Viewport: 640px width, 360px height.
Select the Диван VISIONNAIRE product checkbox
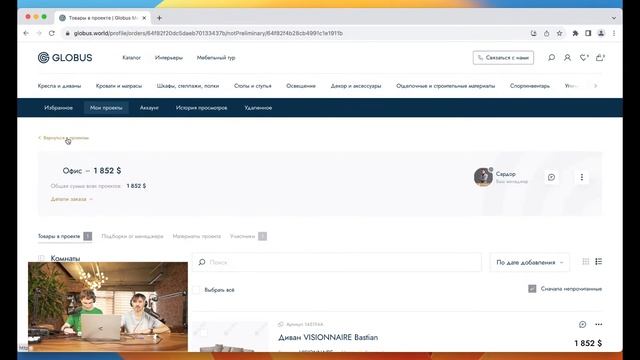click(x=203, y=333)
